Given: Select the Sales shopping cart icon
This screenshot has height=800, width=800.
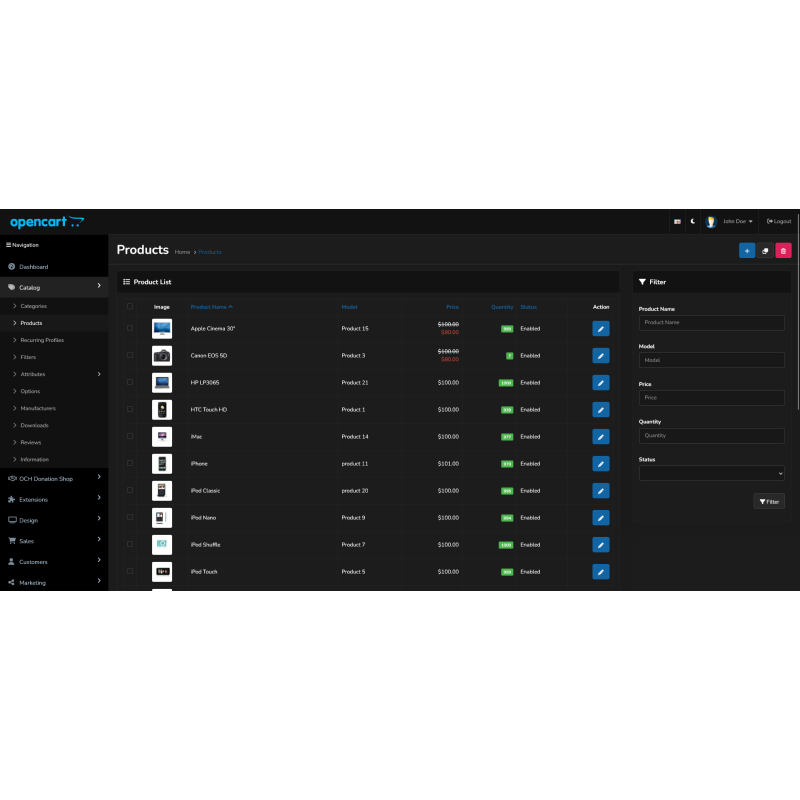Looking at the screenshot, I should pos(14,541).
